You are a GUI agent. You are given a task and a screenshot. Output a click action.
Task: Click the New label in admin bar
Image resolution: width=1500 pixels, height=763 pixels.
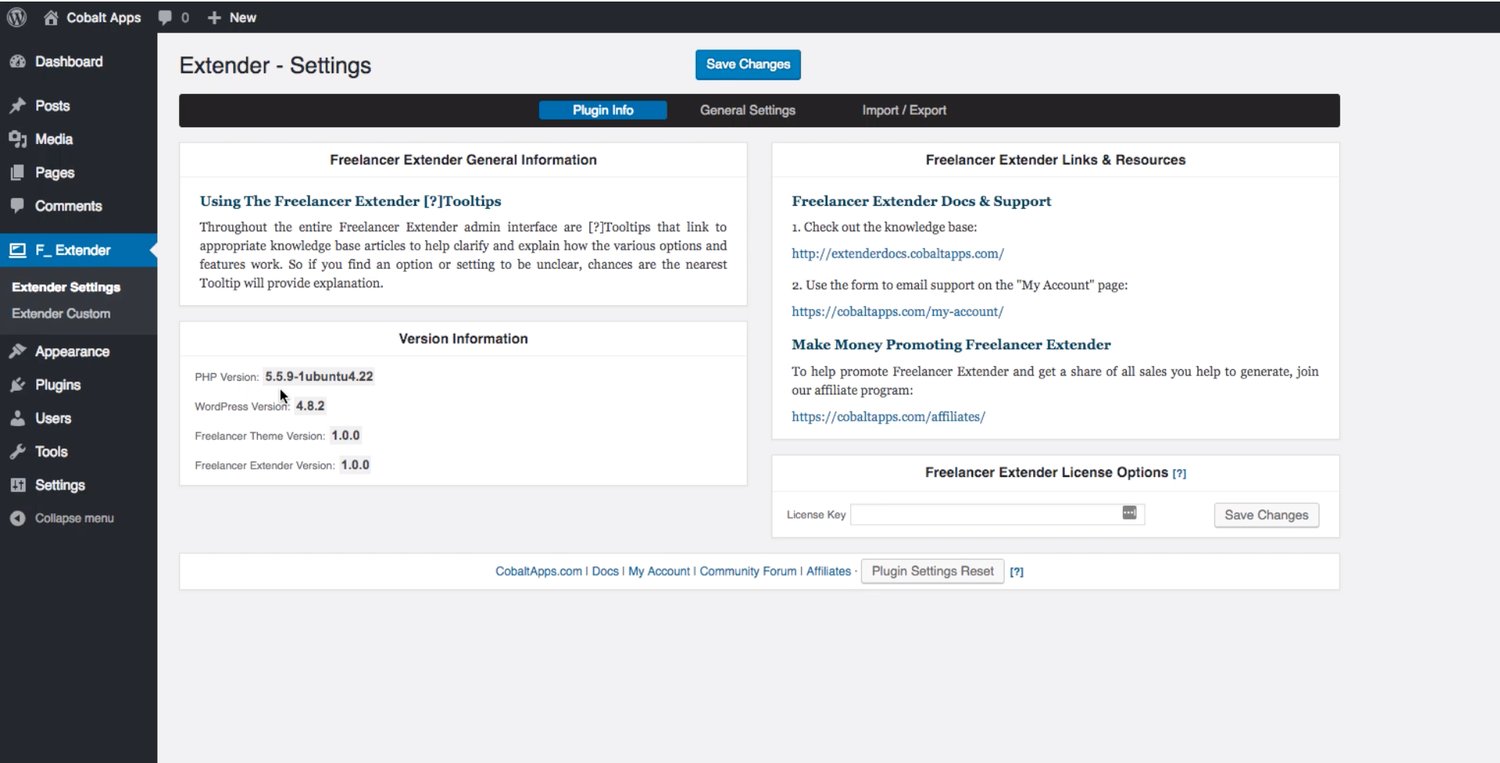[x=242, y=17]
